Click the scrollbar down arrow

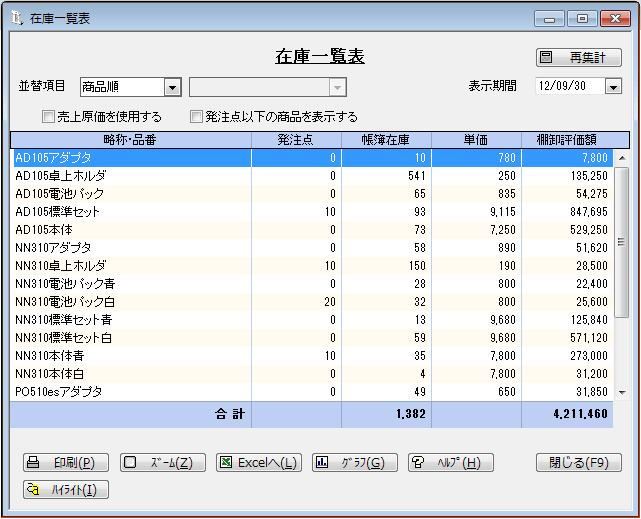pos(622,392)
